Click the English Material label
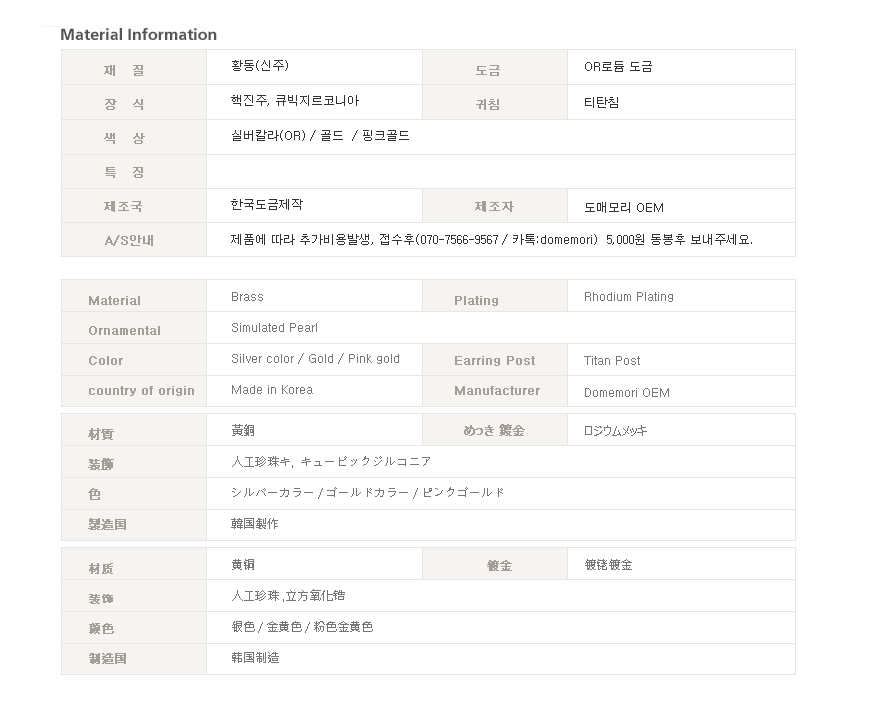872x704 pixels. click(115, 301)
